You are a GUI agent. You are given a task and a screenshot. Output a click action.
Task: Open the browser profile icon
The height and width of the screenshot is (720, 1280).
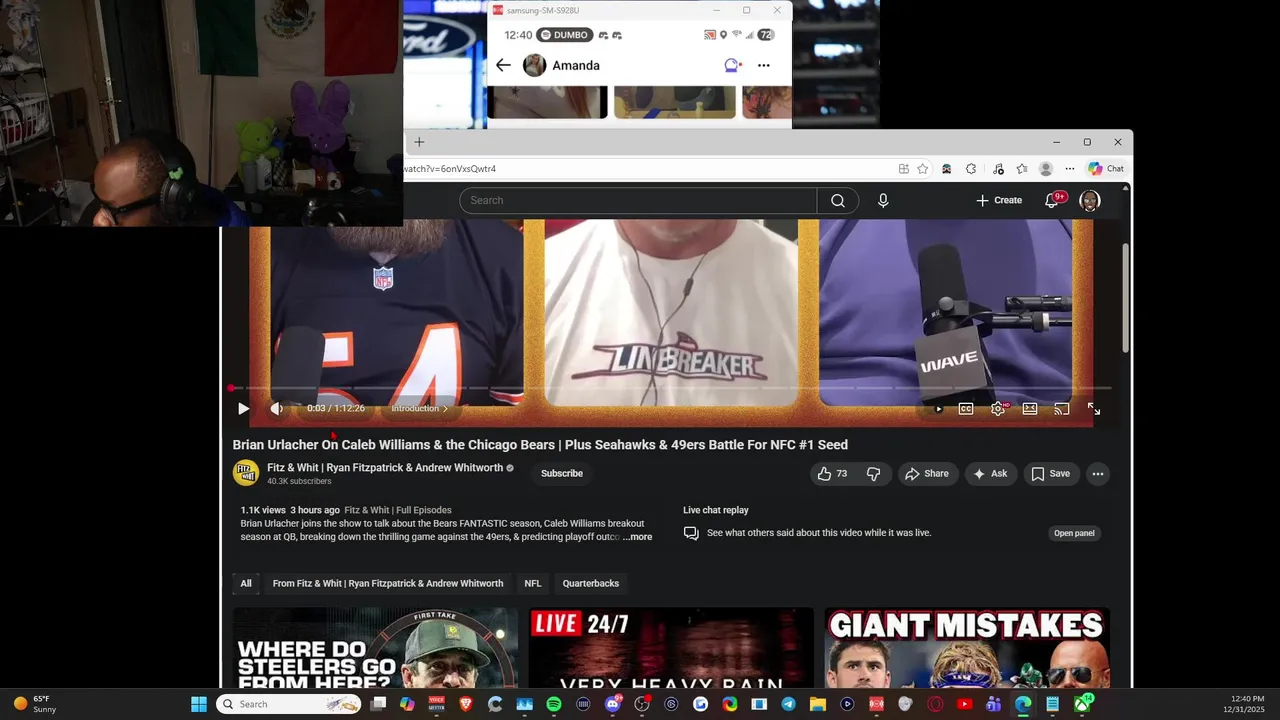[x=1046, y=169]
